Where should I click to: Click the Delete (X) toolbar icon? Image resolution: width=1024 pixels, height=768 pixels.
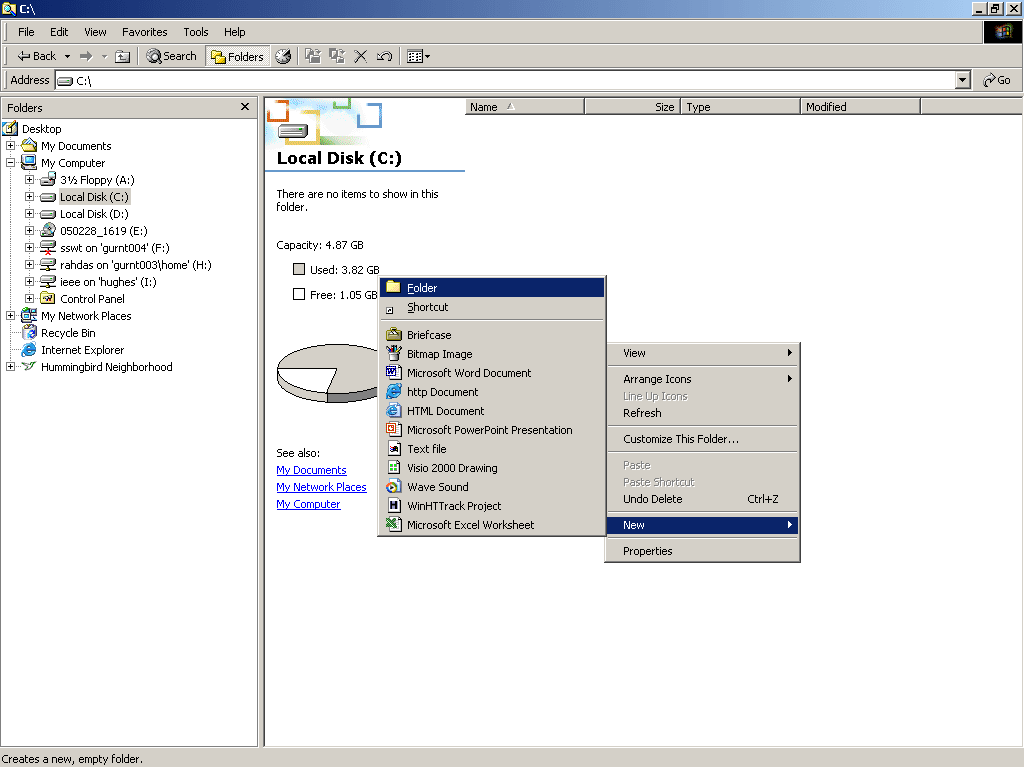(361, 56)
